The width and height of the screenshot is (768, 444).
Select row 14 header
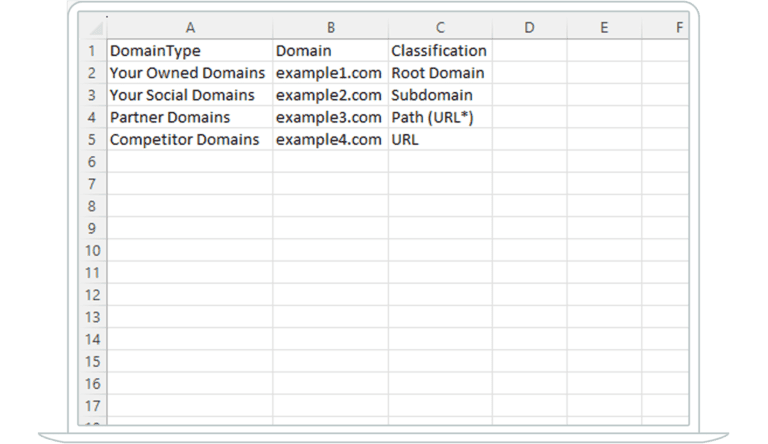pos(92,340)
